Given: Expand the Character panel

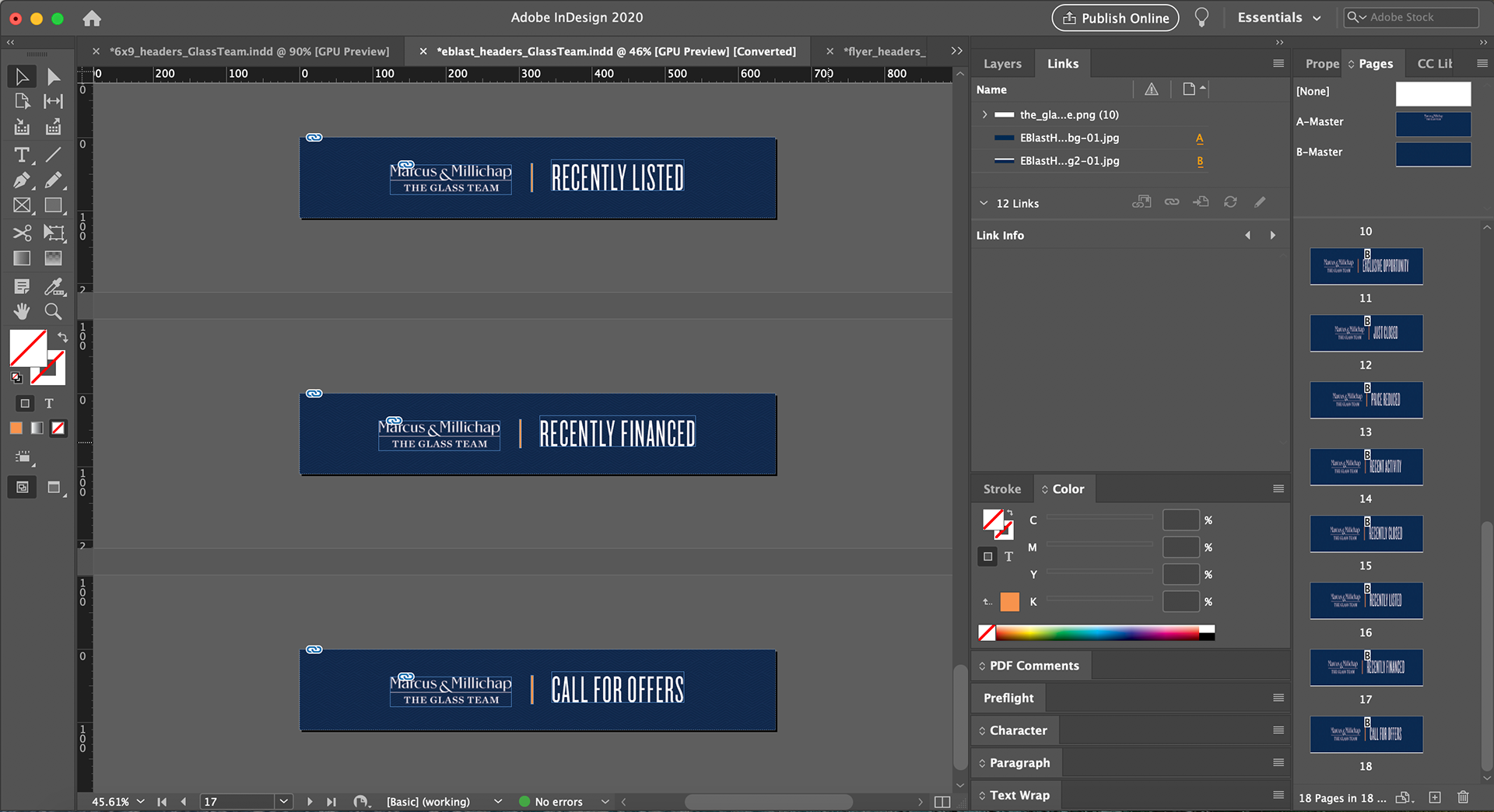Looking at the screenshot, I should point(1019,730).
